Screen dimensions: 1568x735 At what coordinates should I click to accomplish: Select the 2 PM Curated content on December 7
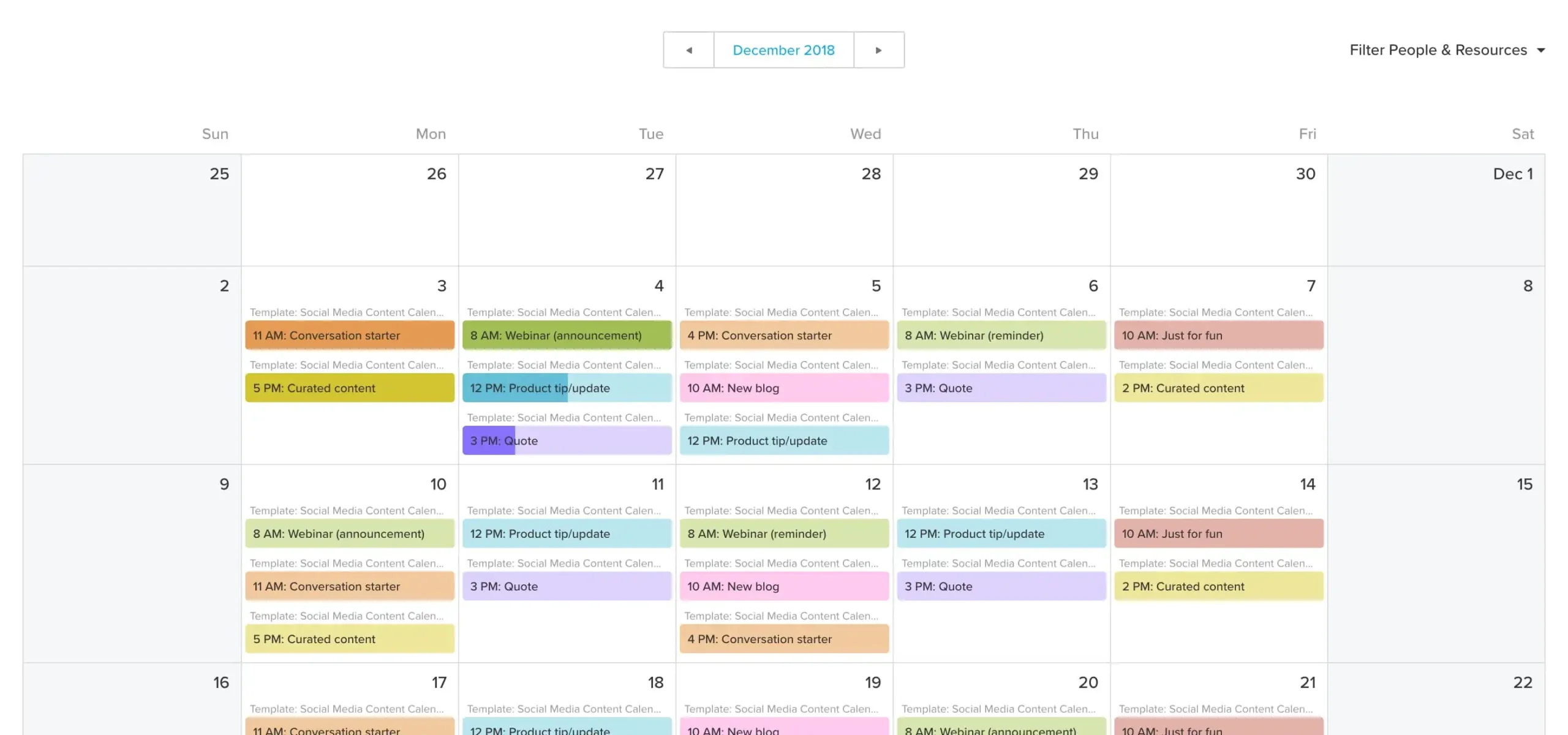pos(1218,388)
